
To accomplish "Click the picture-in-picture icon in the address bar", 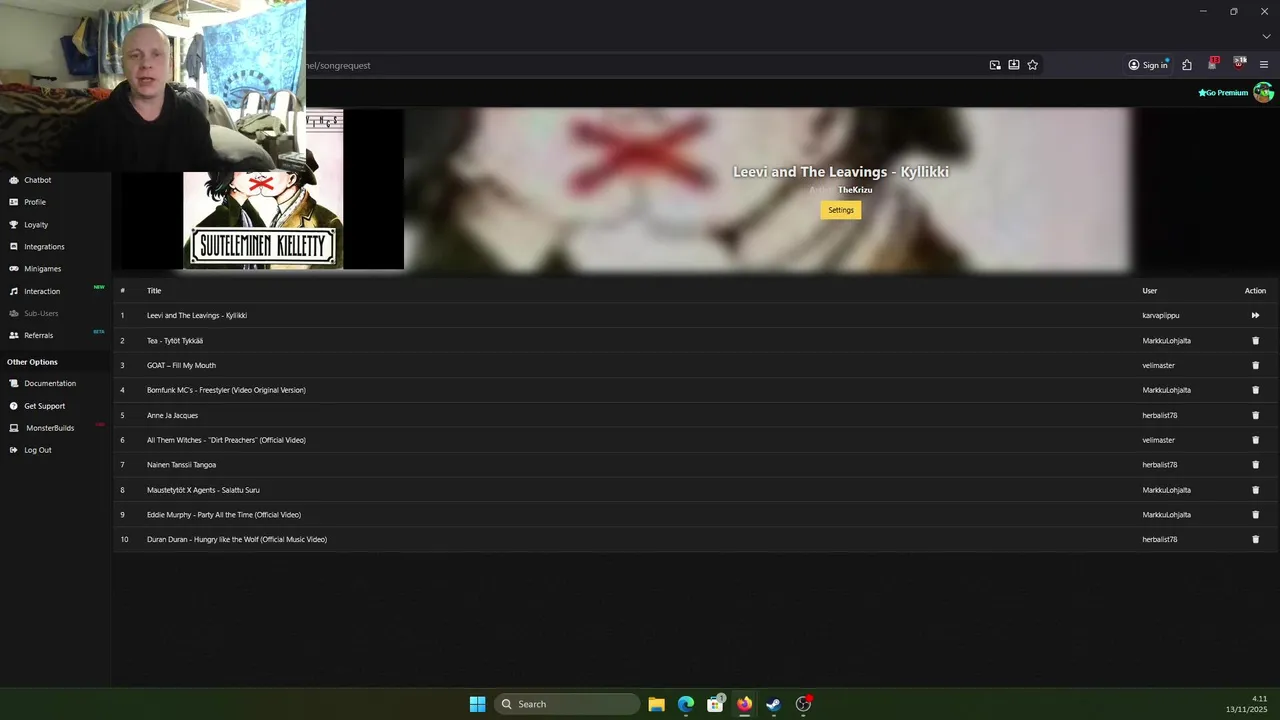I will tap(995, 65).
